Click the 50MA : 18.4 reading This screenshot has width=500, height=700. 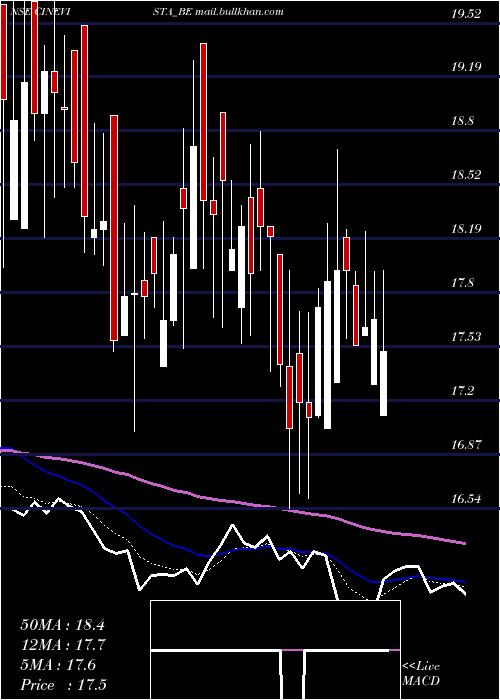(62, 625)
